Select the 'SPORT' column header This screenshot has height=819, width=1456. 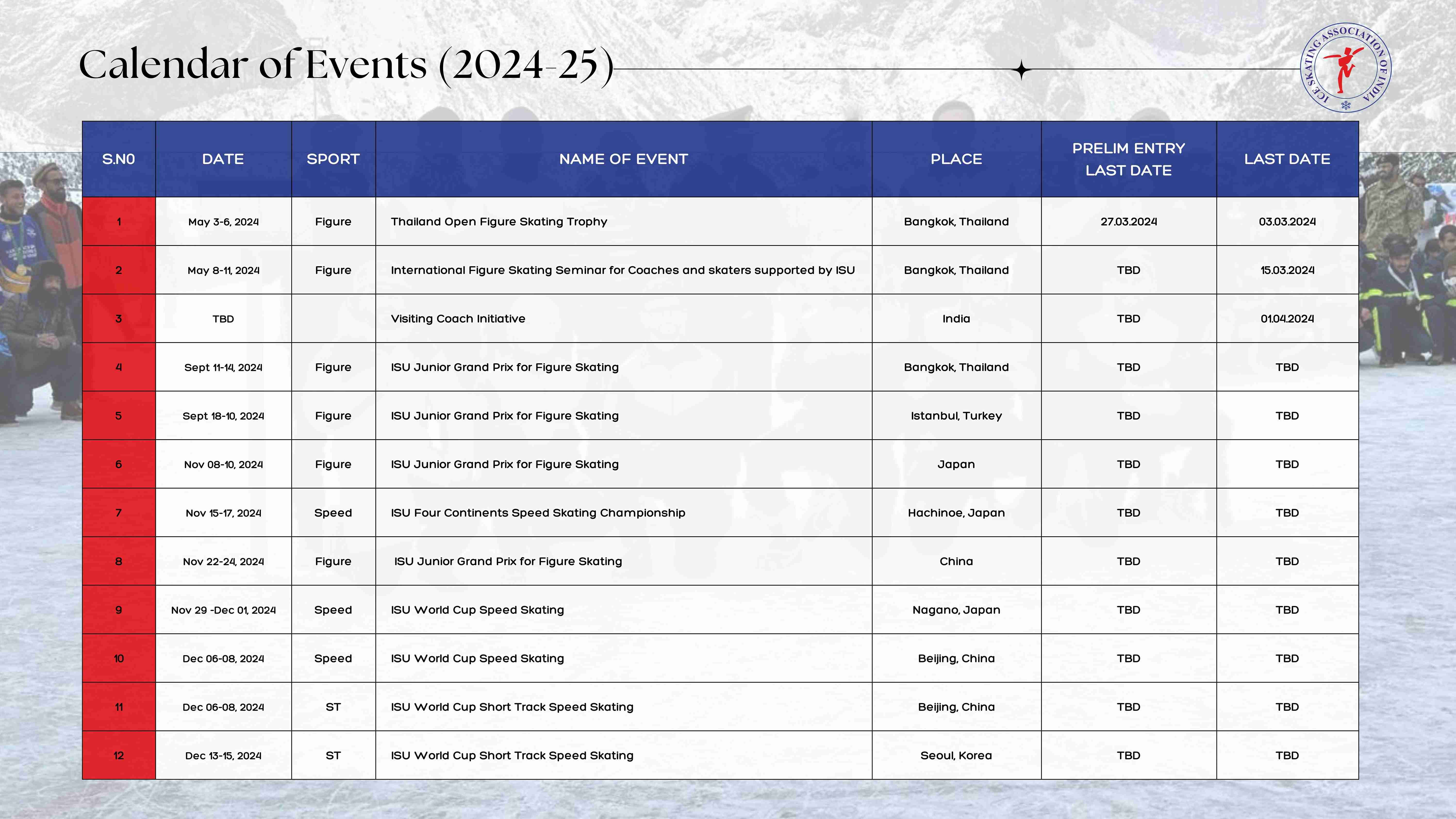coord(333,159)
